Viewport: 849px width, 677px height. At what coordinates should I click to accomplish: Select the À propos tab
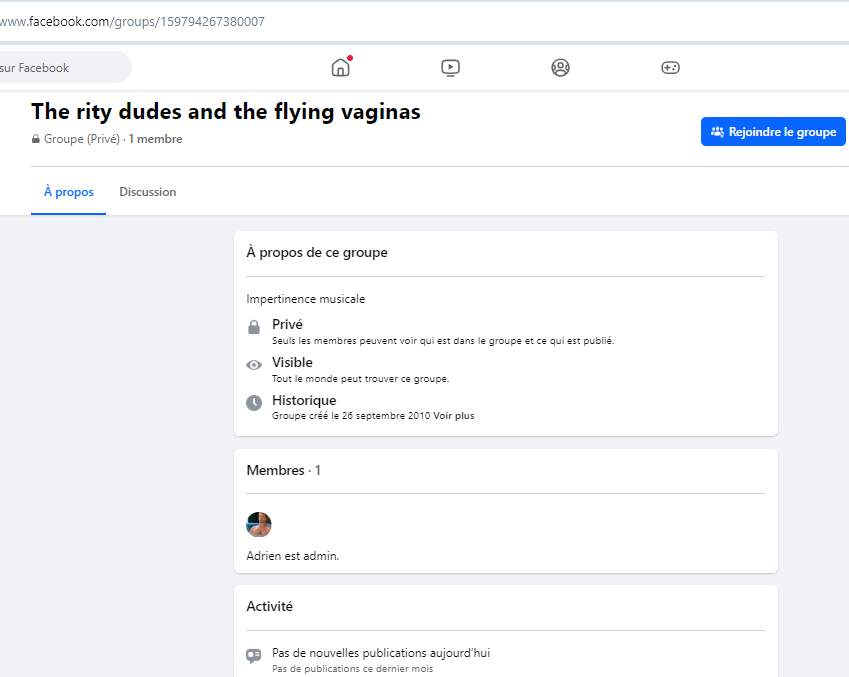(69, 192)
